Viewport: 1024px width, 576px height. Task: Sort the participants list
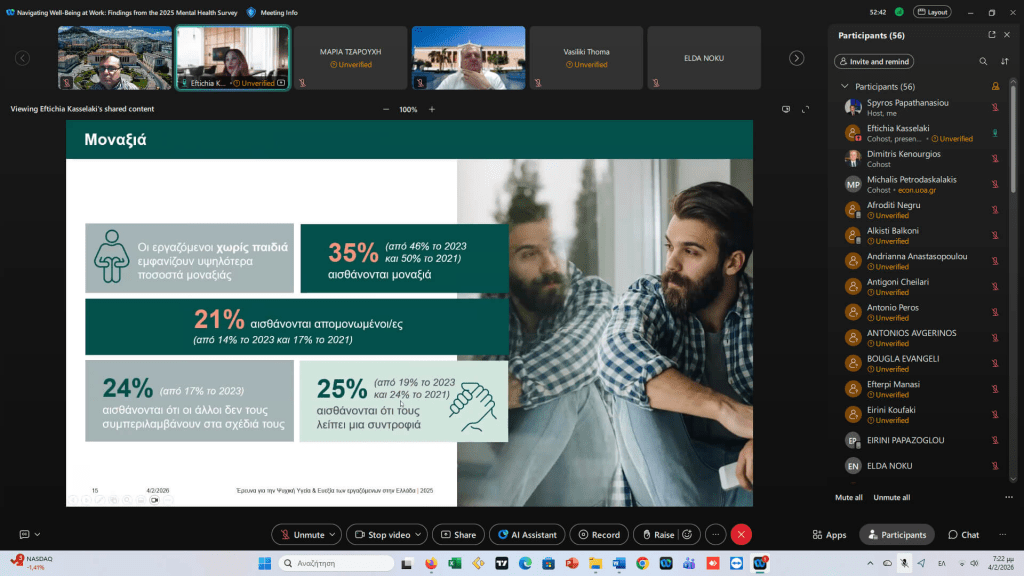click(1004, 61)
